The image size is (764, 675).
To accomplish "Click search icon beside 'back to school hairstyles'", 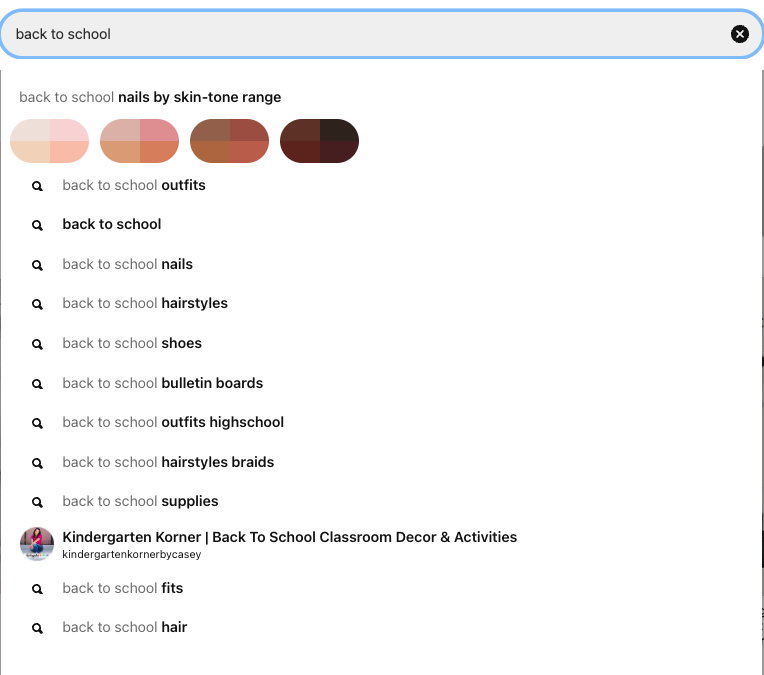I will click(x=37, y=304).
